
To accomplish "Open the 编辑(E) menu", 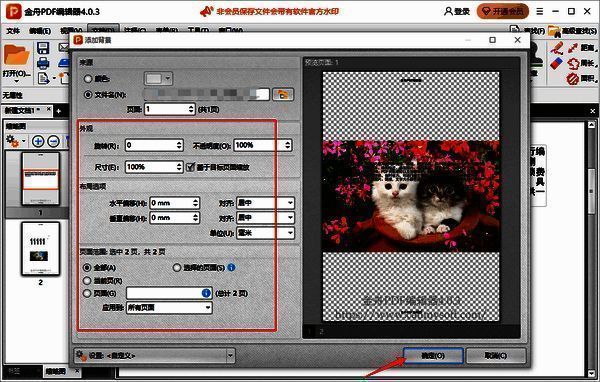I will click(40, 31).
